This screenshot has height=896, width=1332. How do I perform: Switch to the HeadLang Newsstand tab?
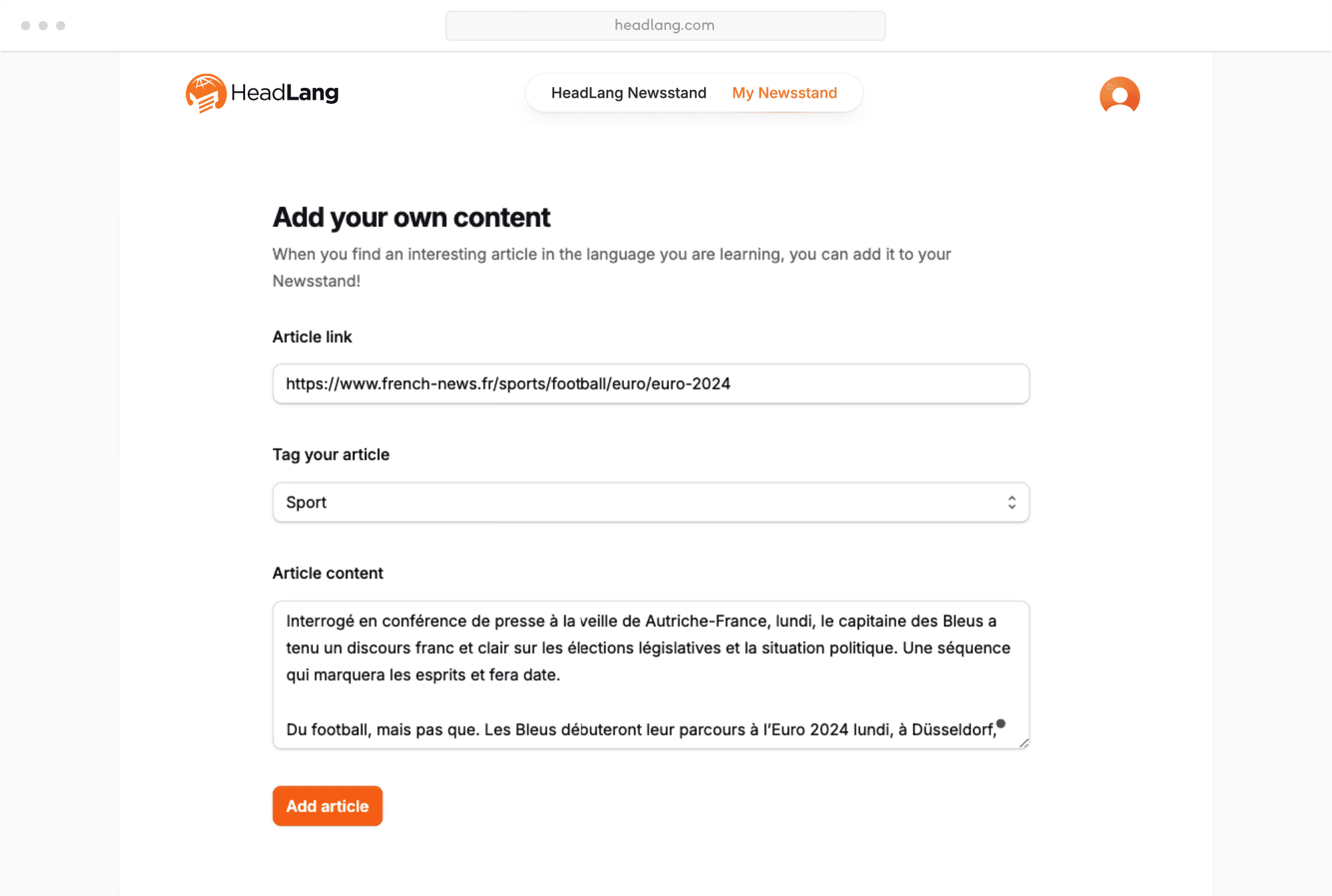[x=629, y=93]
